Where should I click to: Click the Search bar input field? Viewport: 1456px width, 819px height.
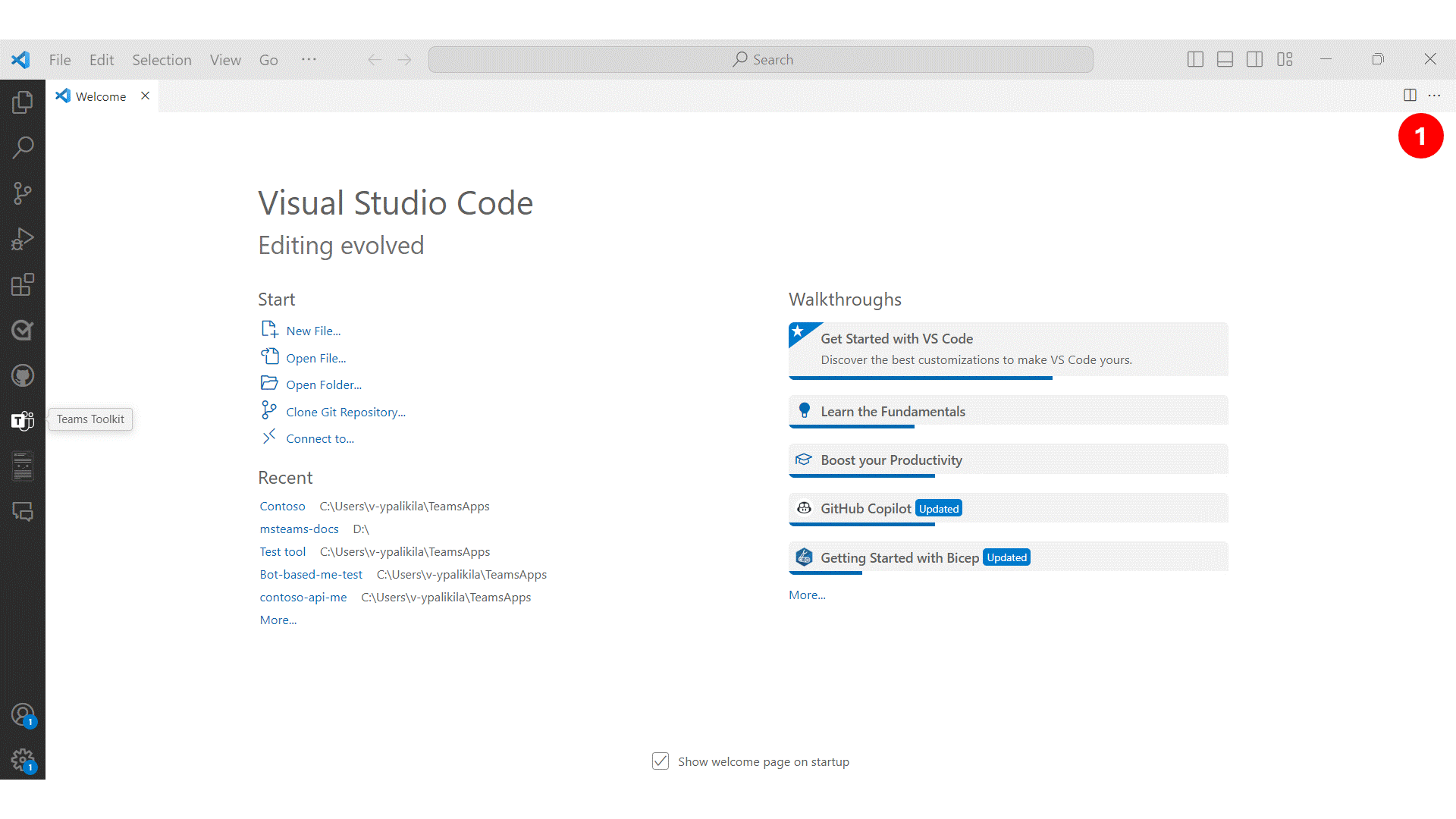click(x=762, y=59)
